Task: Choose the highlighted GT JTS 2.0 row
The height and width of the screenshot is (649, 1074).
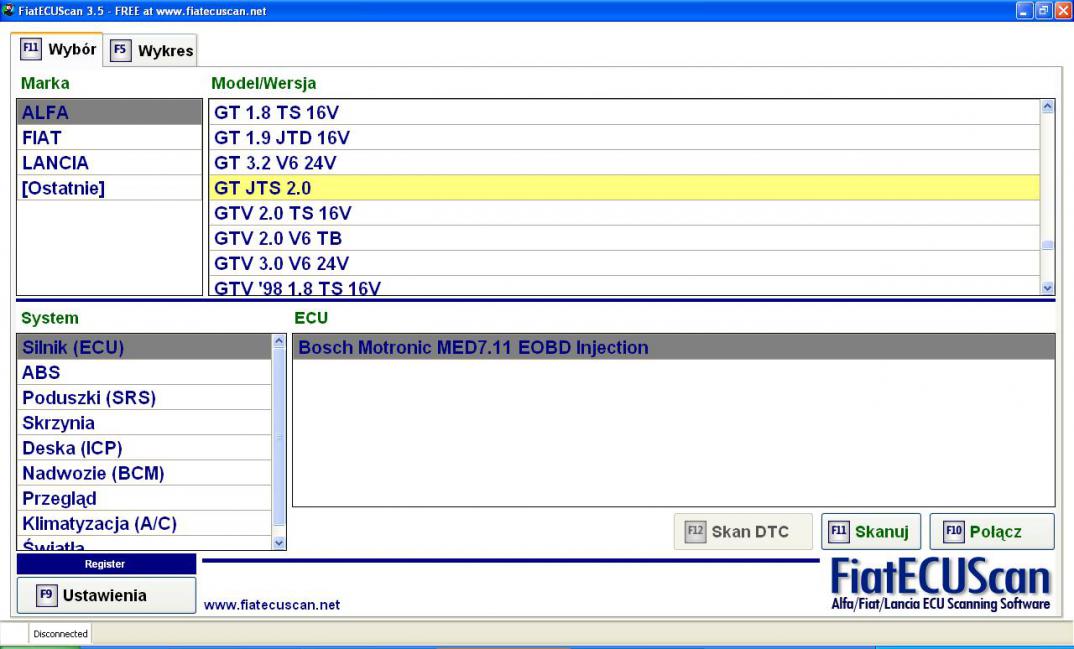Action: [625, 188]
